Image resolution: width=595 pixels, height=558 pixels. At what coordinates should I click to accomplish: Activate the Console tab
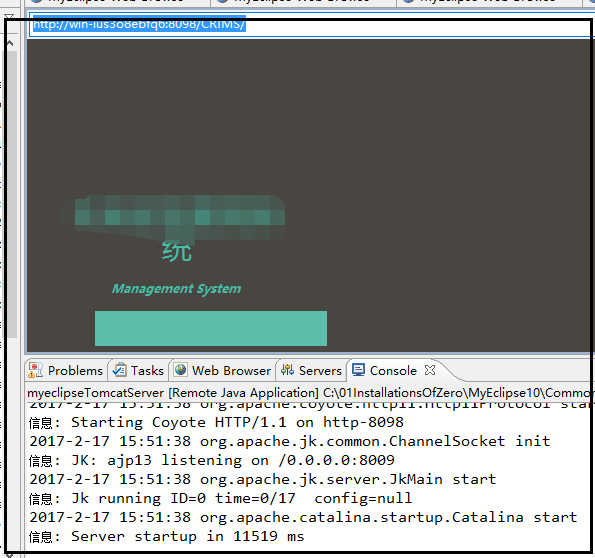(393, 370)
